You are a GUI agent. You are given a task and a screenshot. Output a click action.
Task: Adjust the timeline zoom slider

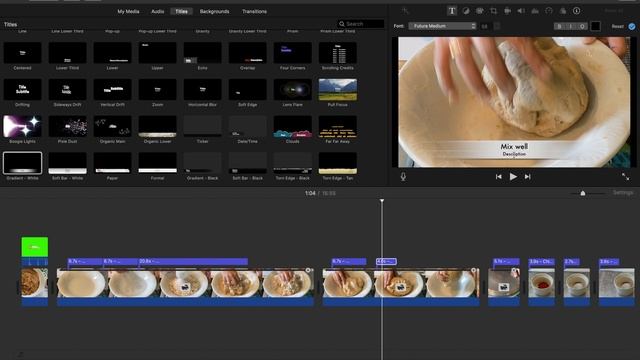(x=583, y=193)
